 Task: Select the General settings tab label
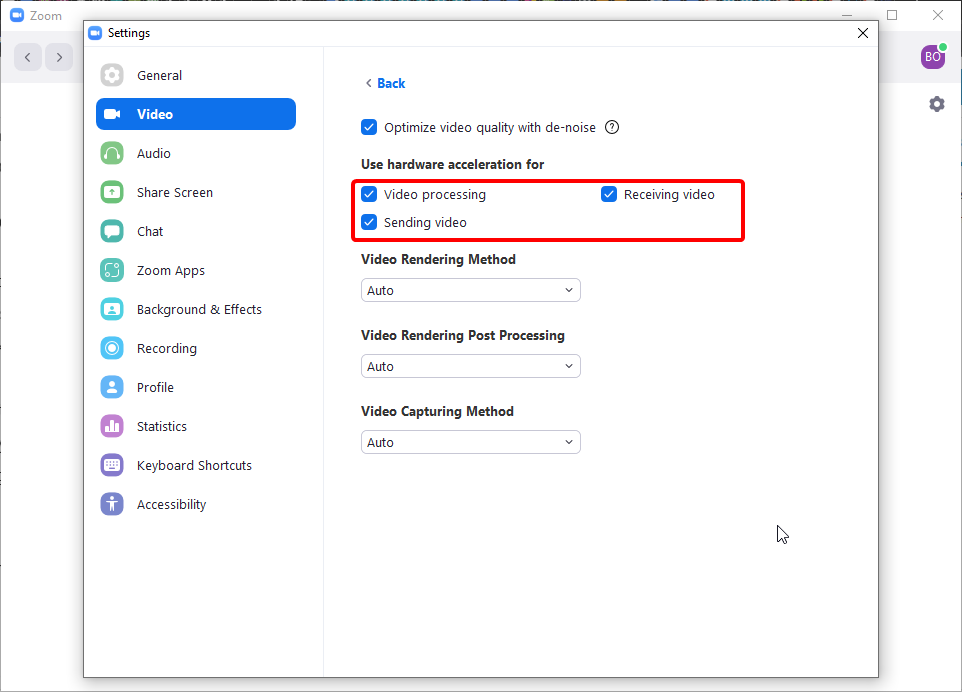[160, 75]
